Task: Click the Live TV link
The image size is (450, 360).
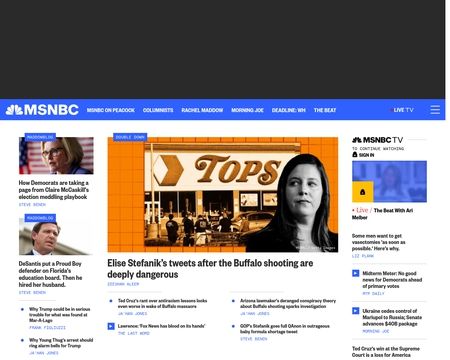Action: click(402, 110)
